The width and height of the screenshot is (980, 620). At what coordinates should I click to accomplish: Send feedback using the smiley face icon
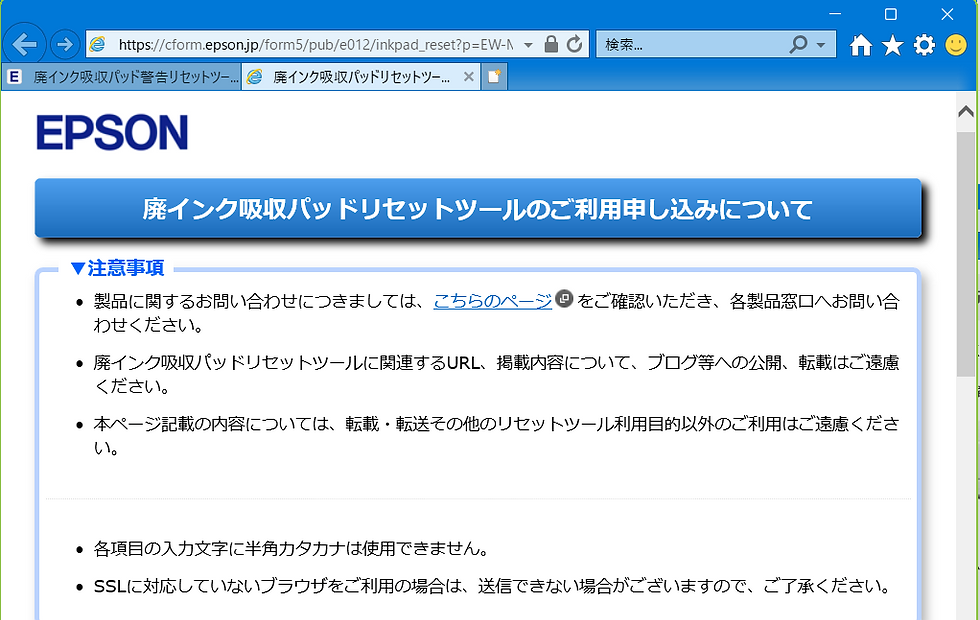[956, 45]
